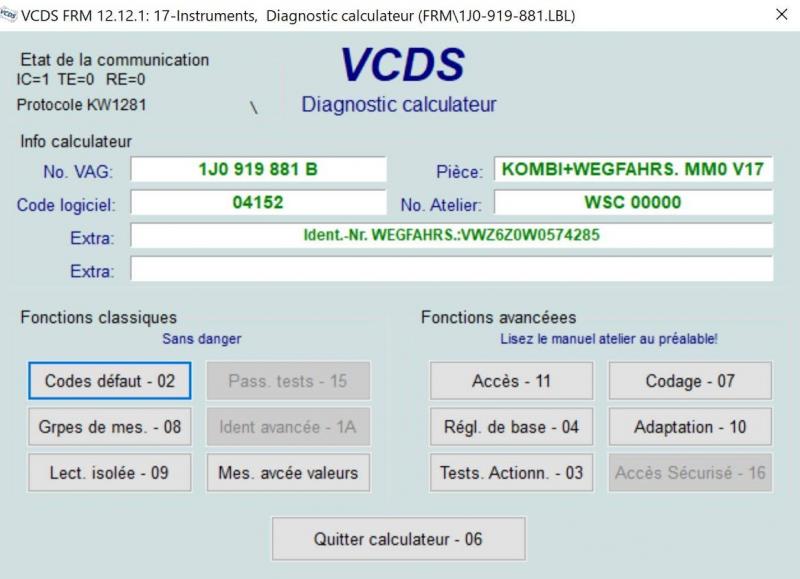
Task: Click Ident avancée - 1A button
Action: coord(288,426)
